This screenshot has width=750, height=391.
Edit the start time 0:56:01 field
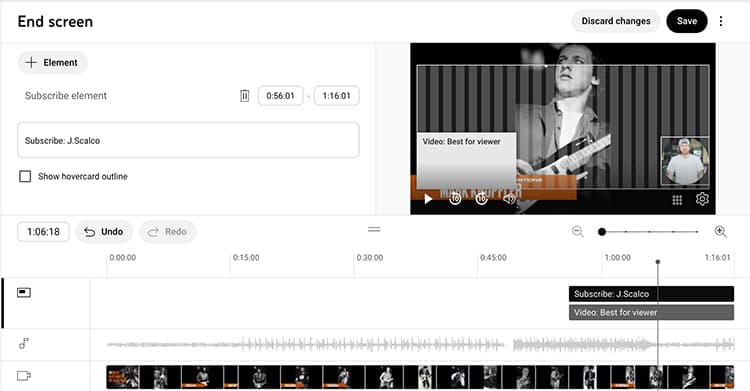click(x=280, y=96)
